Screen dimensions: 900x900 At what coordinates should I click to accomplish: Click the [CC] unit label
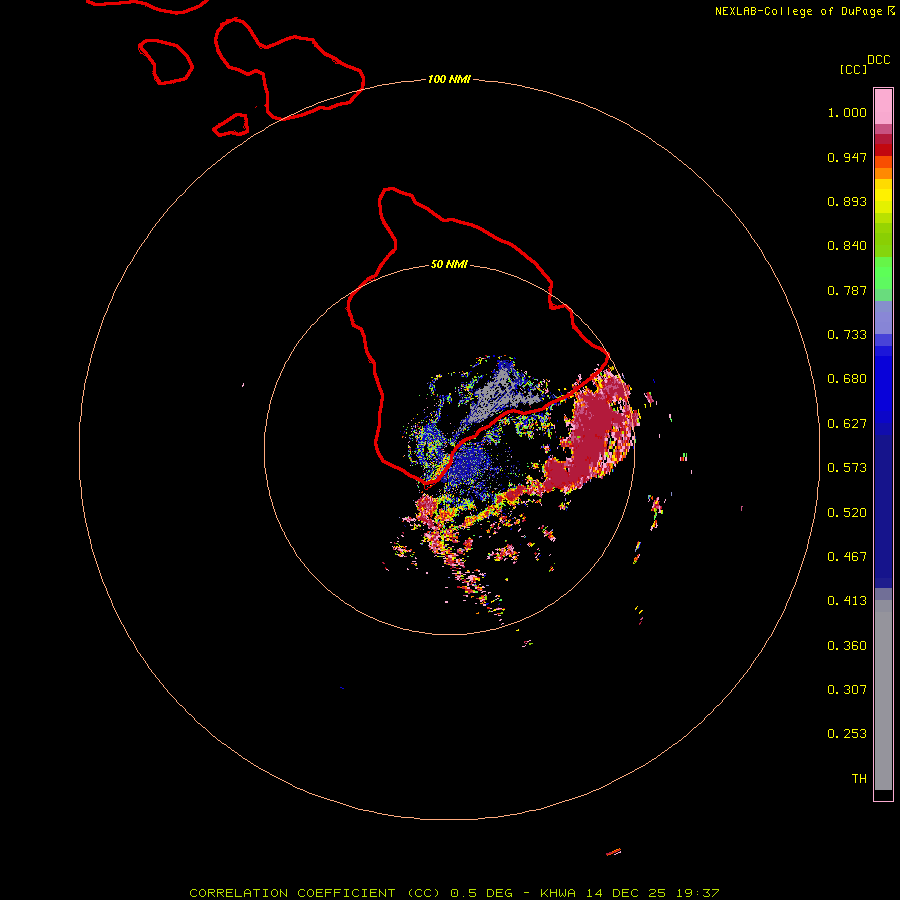854,69
